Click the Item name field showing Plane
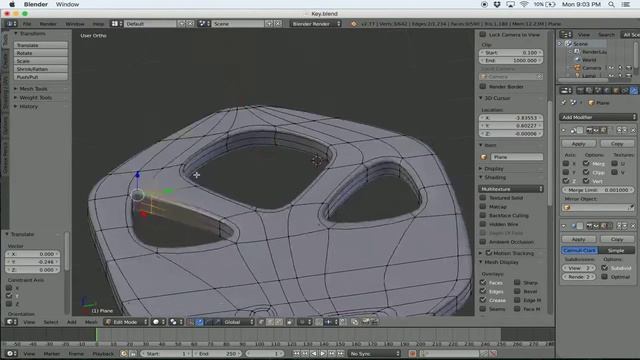The height and width of the screenshot is (360, 640). pyautogui.click(x=516, y=157)
